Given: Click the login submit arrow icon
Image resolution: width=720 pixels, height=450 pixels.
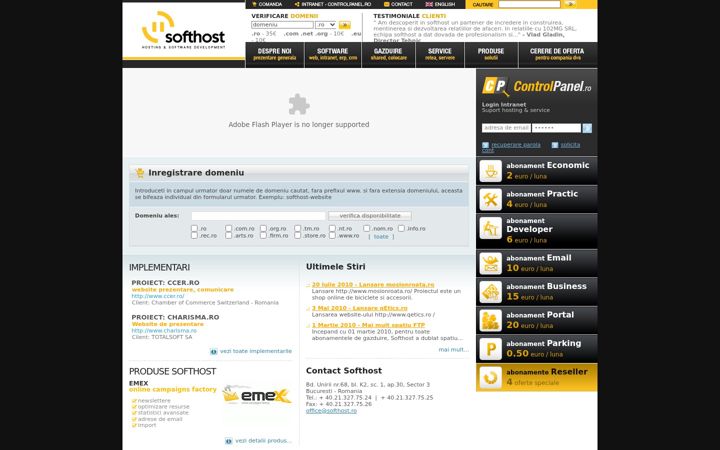Looking at the screenshot, I should pyautogui.click(x=587, y=128).
